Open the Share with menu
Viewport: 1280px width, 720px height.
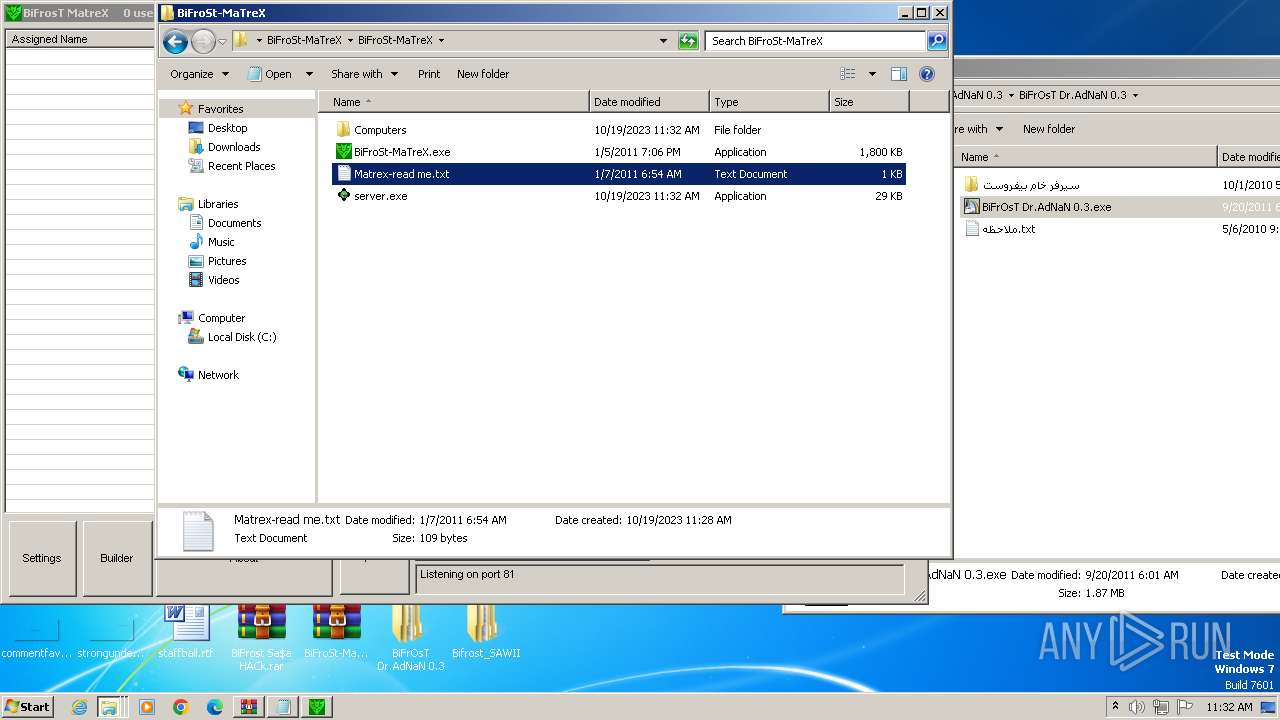(364, 74)
